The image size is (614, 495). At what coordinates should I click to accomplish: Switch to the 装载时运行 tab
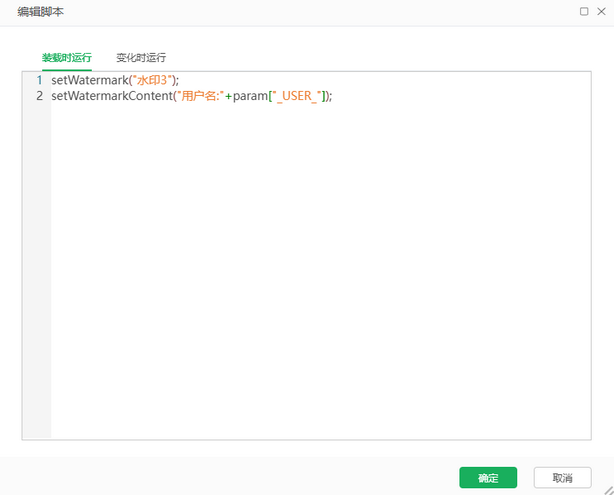point(67,58)
